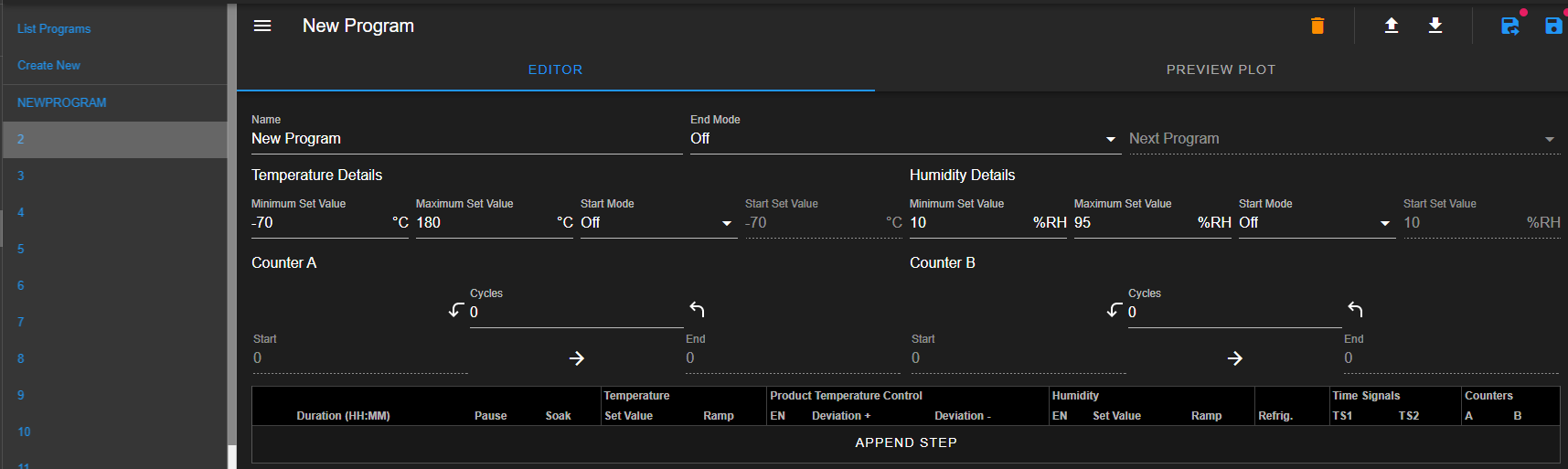The width and height of the screenshot is (1568, 469).
Task: Click the TS1 column header
Action: [1342, 416]
